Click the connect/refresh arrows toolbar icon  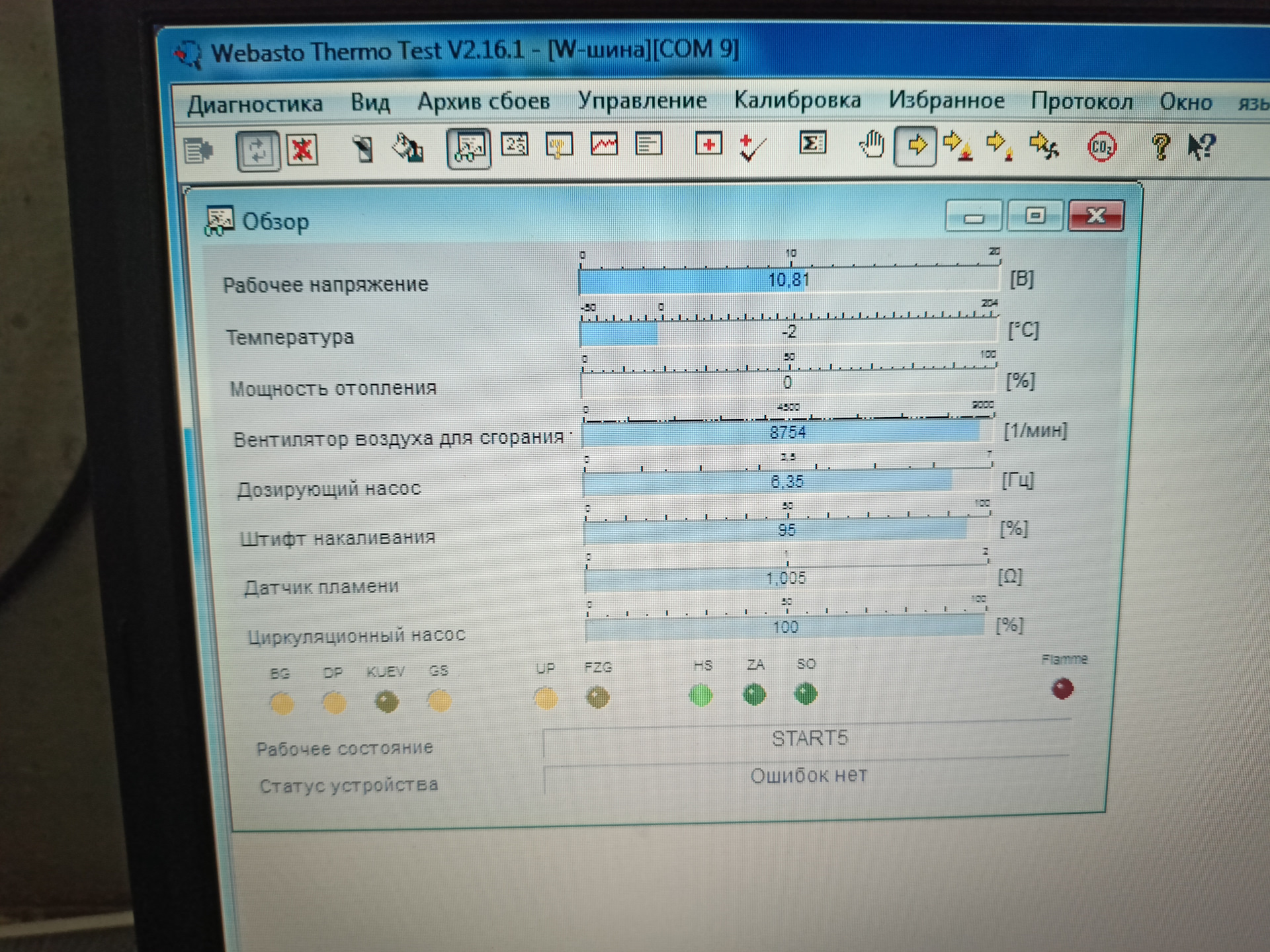257,151
